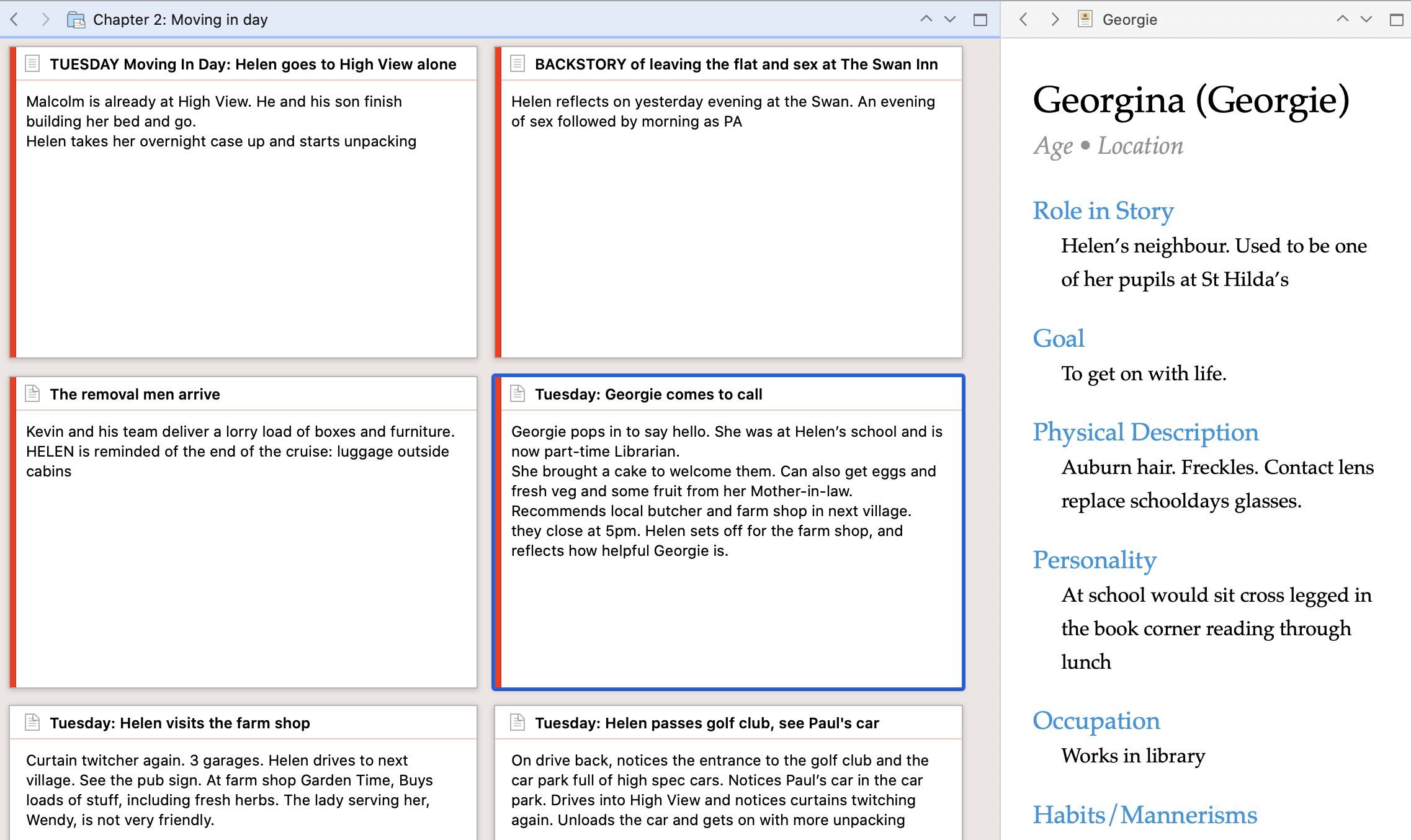The height and width of the screenshot is (840, 1411).
Task: Click synopsis starting Helen reflects on yesterday evening
Action: click(723, 112)
